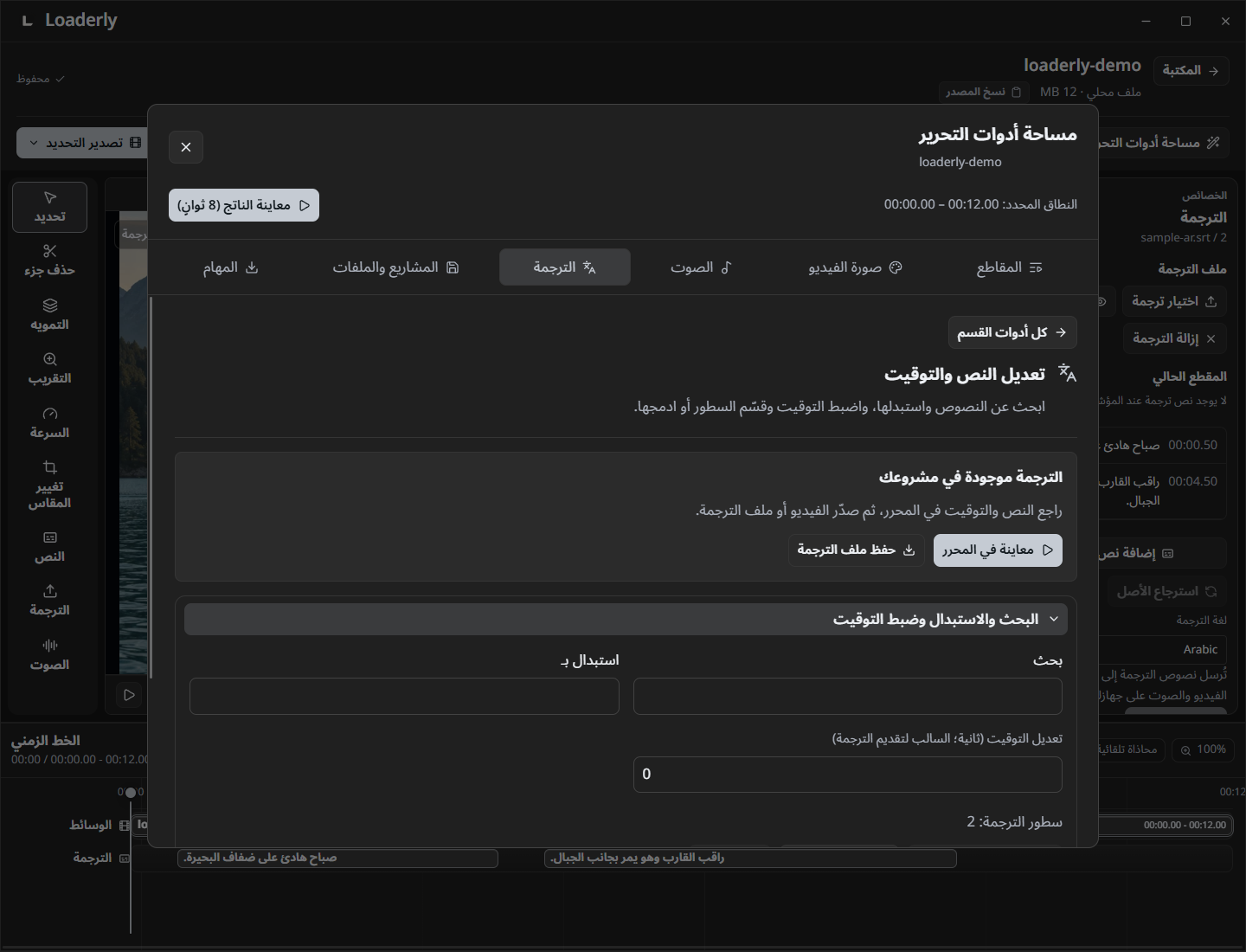Viewport: 1246px width, 952px height.
Task: Open the النص text tool
Action: (49, 547)
